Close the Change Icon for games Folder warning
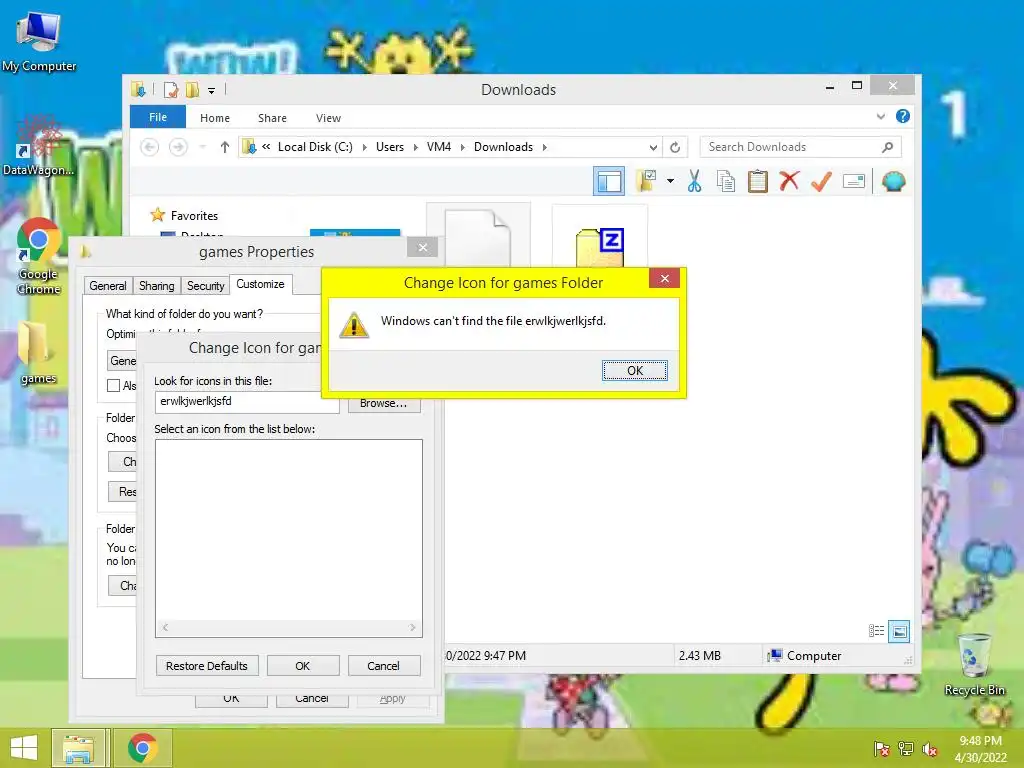 [x=664, y=279]
